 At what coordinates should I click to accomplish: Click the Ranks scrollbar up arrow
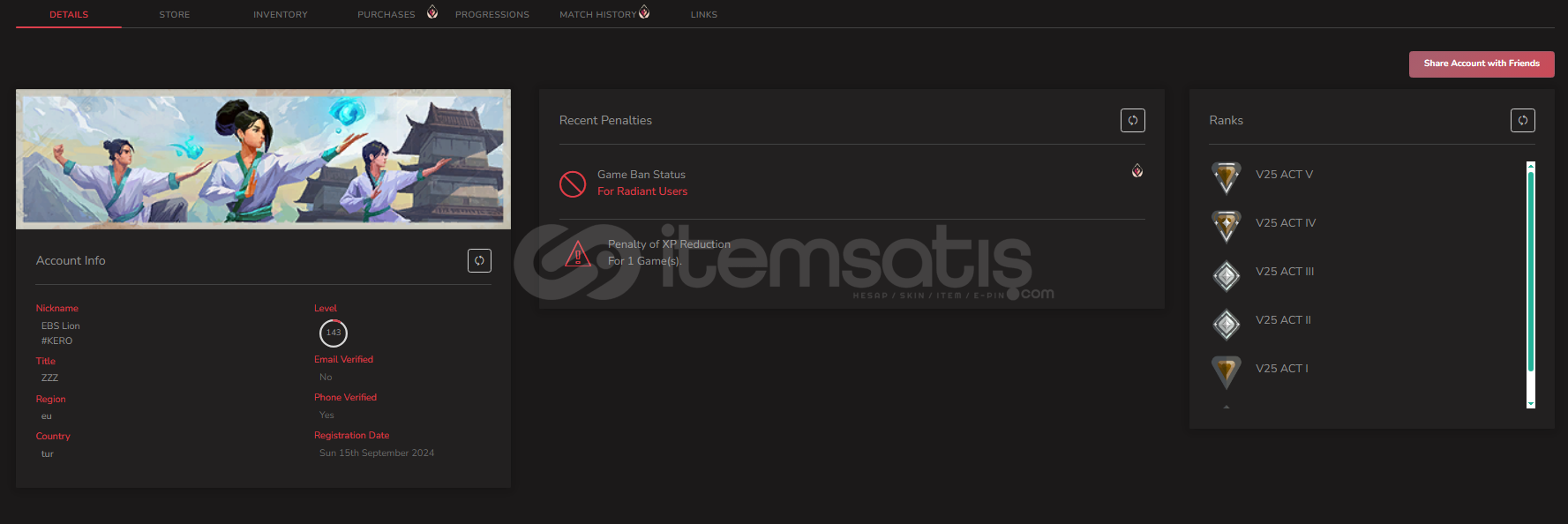point(1531,165)
